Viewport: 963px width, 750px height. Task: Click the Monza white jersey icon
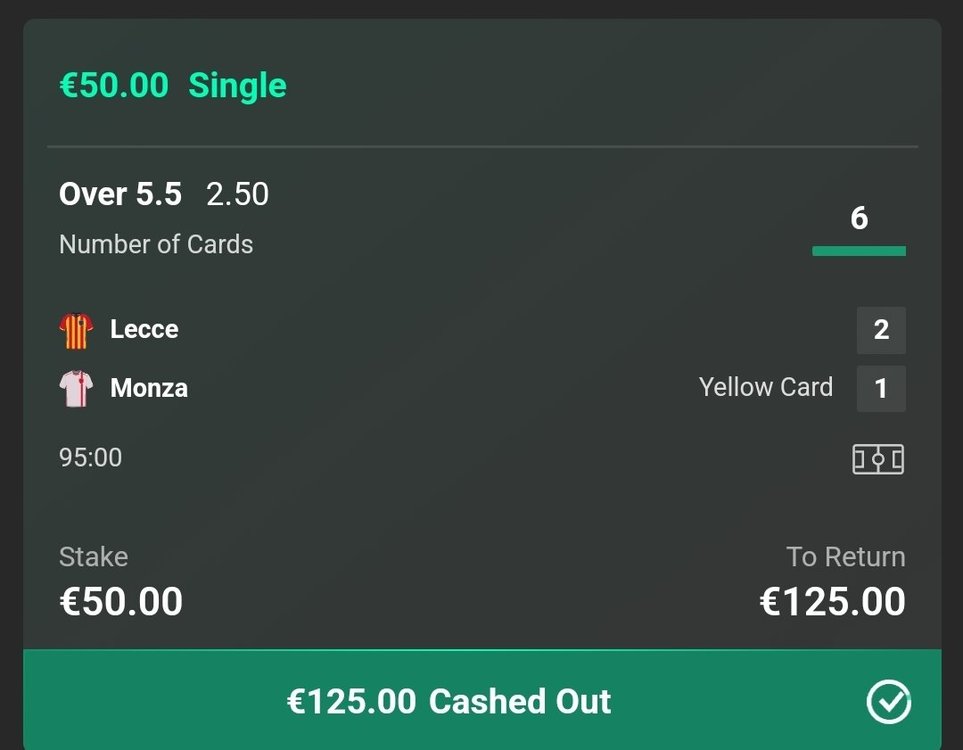76,388
